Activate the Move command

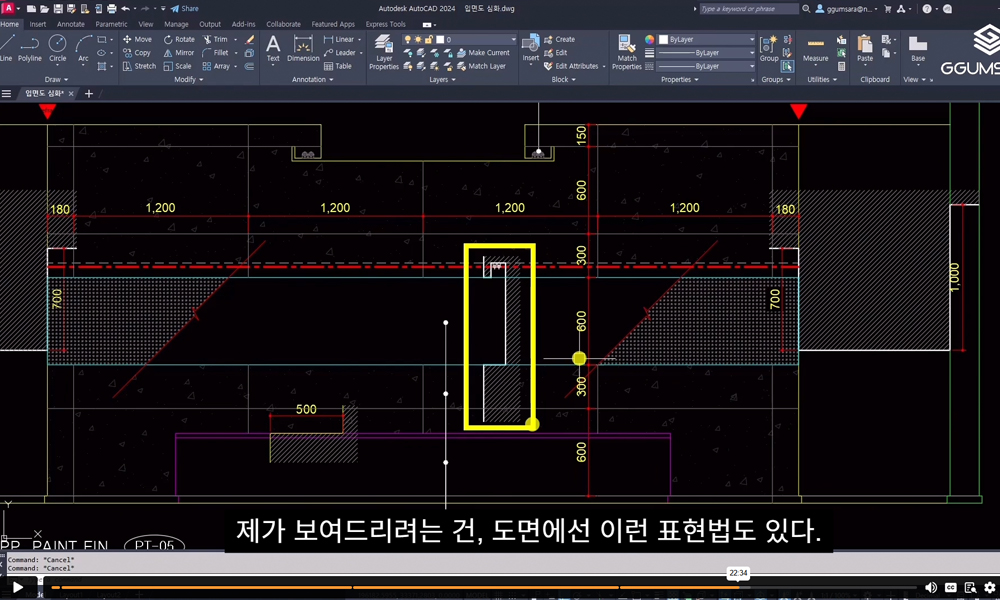137,40
